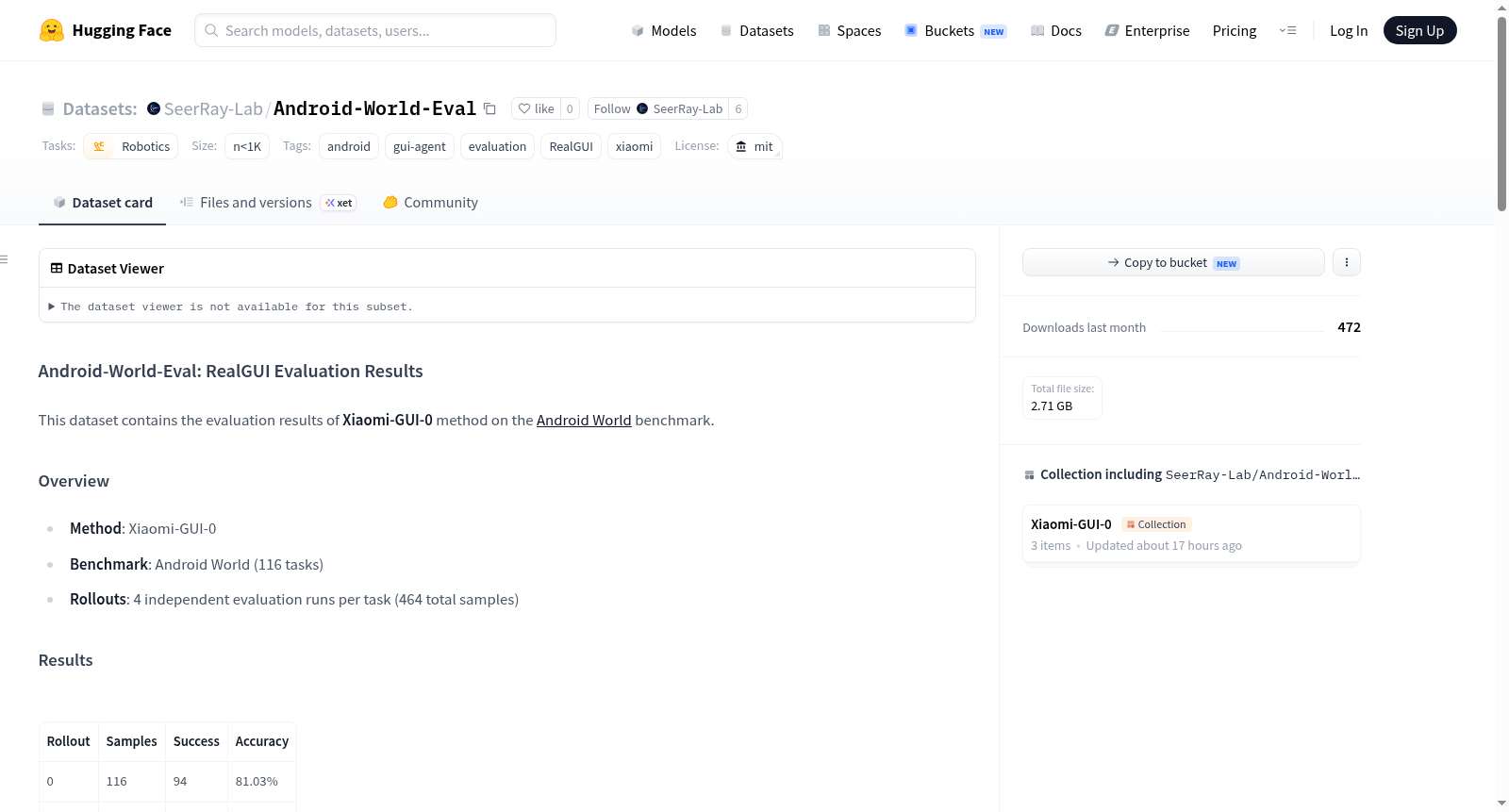Screen dimensions: 1509x812
Task: Click the Datasets: breadcrumb label
Action: [x=99, y=108]
